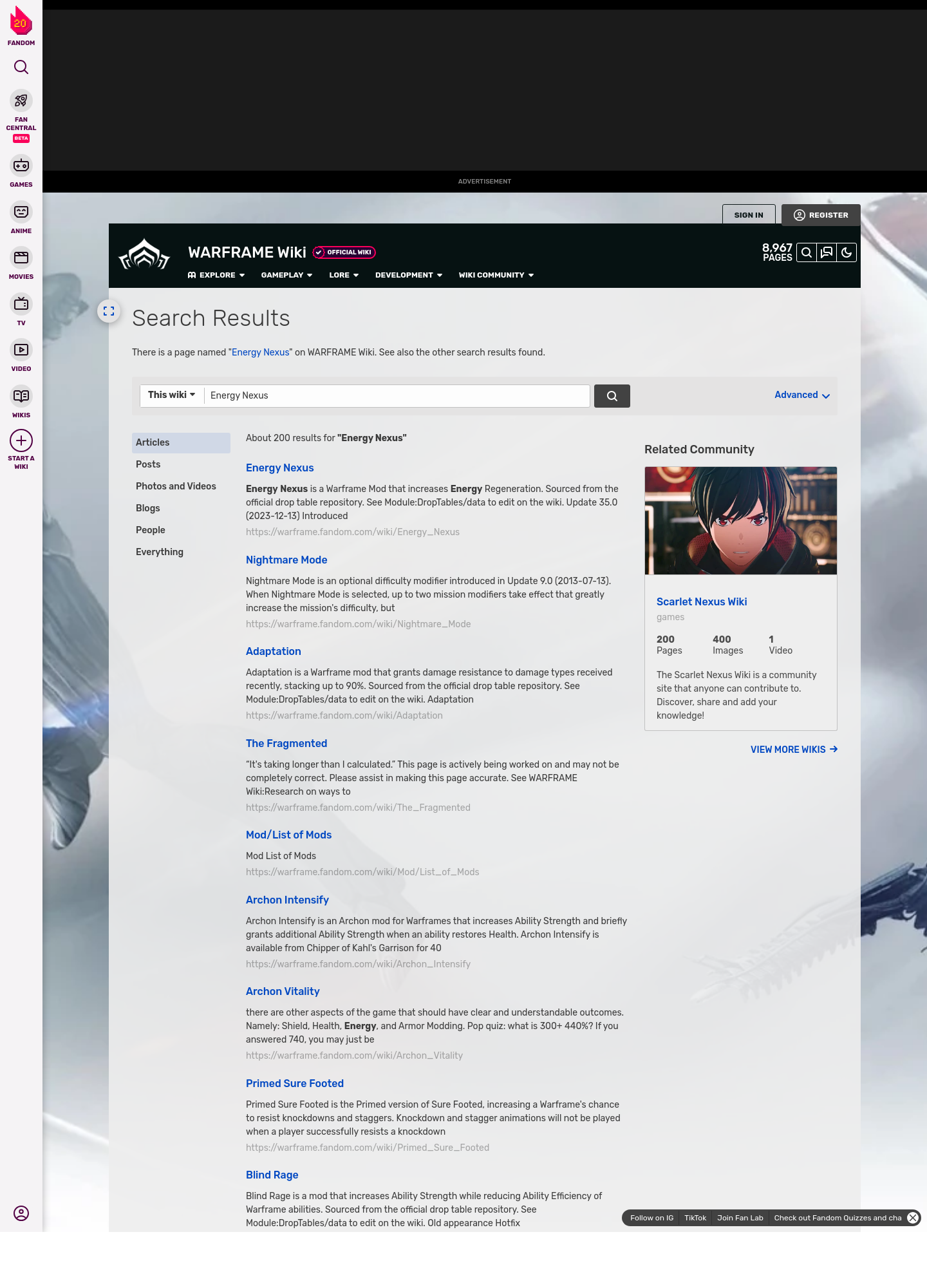
Task: Select the Posts filter tab
Action: [181, 464]
